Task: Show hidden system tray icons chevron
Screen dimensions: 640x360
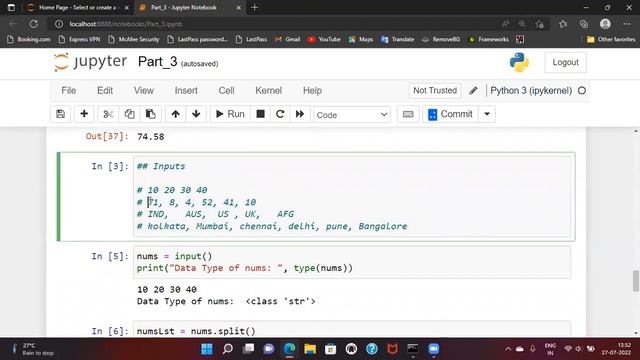Action: coord(508,349)
